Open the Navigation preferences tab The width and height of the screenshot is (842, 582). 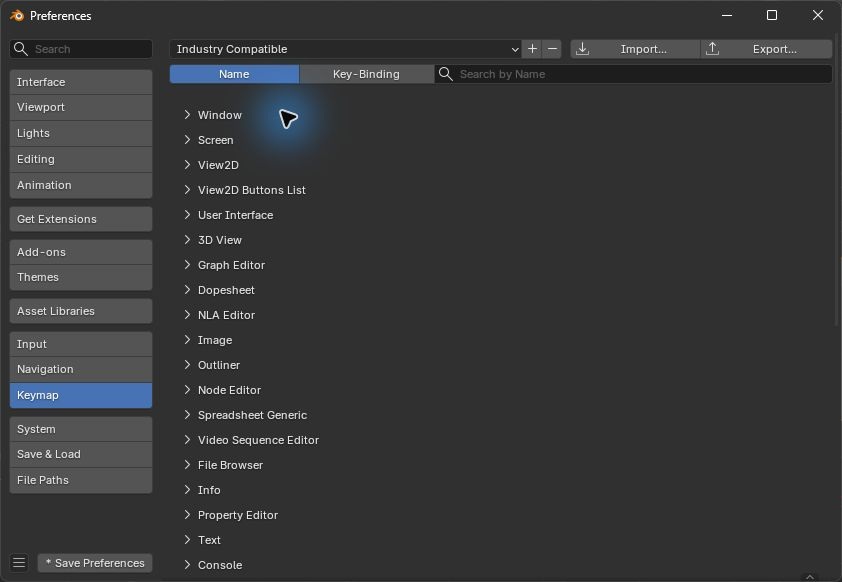81,369
